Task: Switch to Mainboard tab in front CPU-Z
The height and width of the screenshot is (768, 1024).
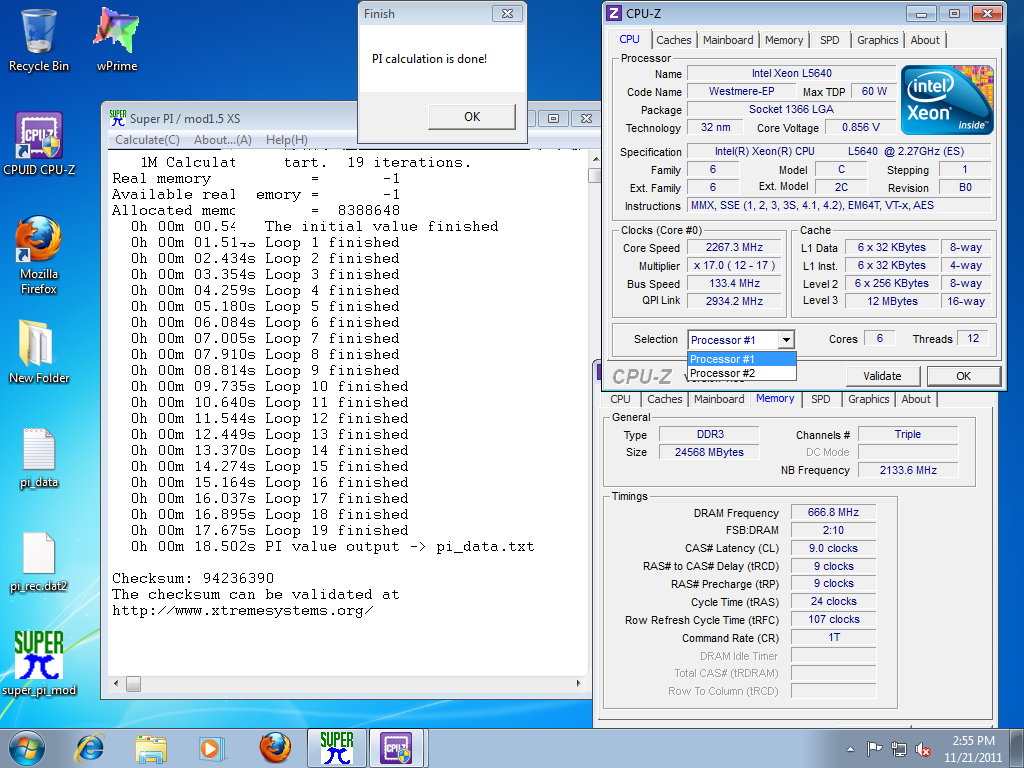Action: (728, 40)
